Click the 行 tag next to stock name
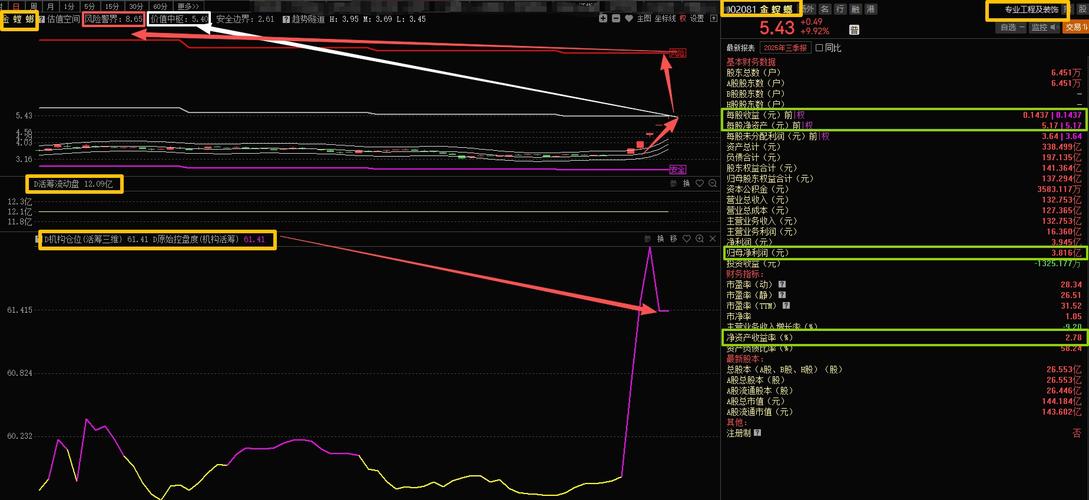The image size is (1089, 500). tap(839, 9)
